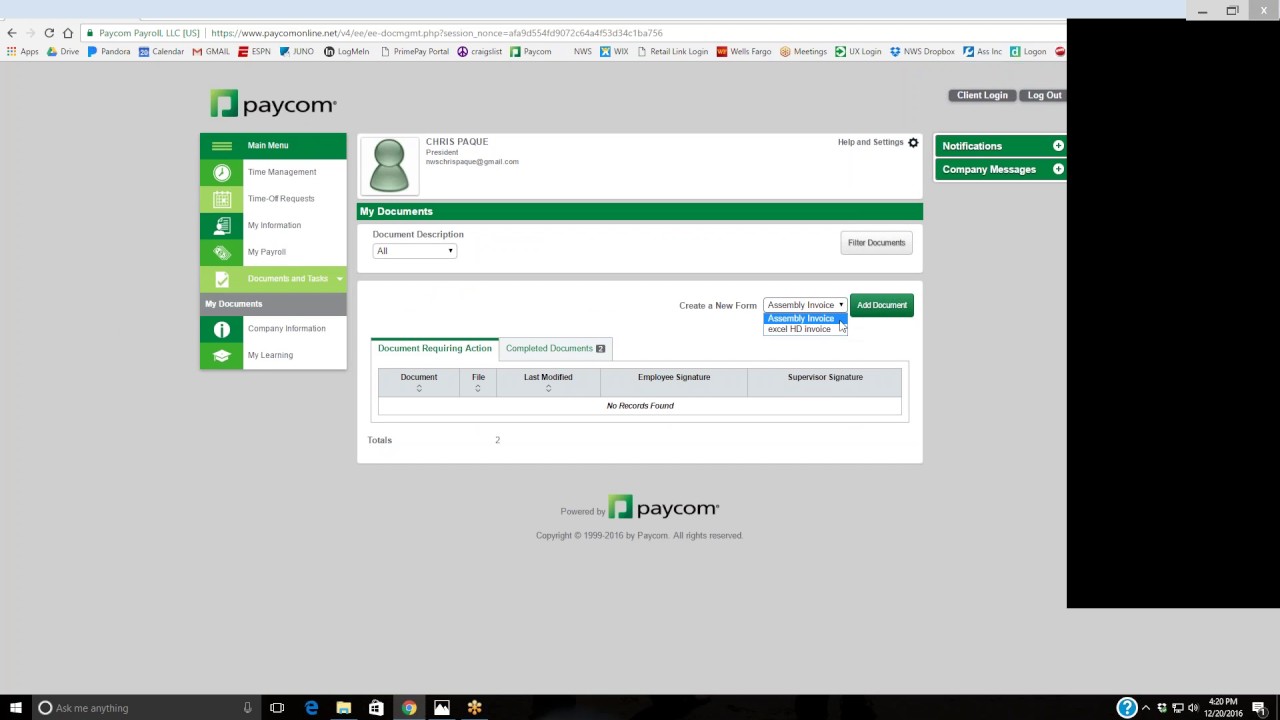Image resolution: width=1280 pixels, height=720 pixels.
Task: Select excel HD invoice from the dropdown
Action: [x=799, y=329]
